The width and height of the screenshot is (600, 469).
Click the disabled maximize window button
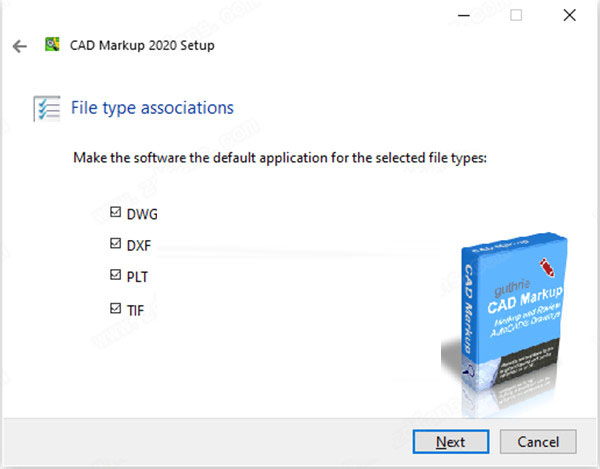pyautogui.click(x=516, y=15)
